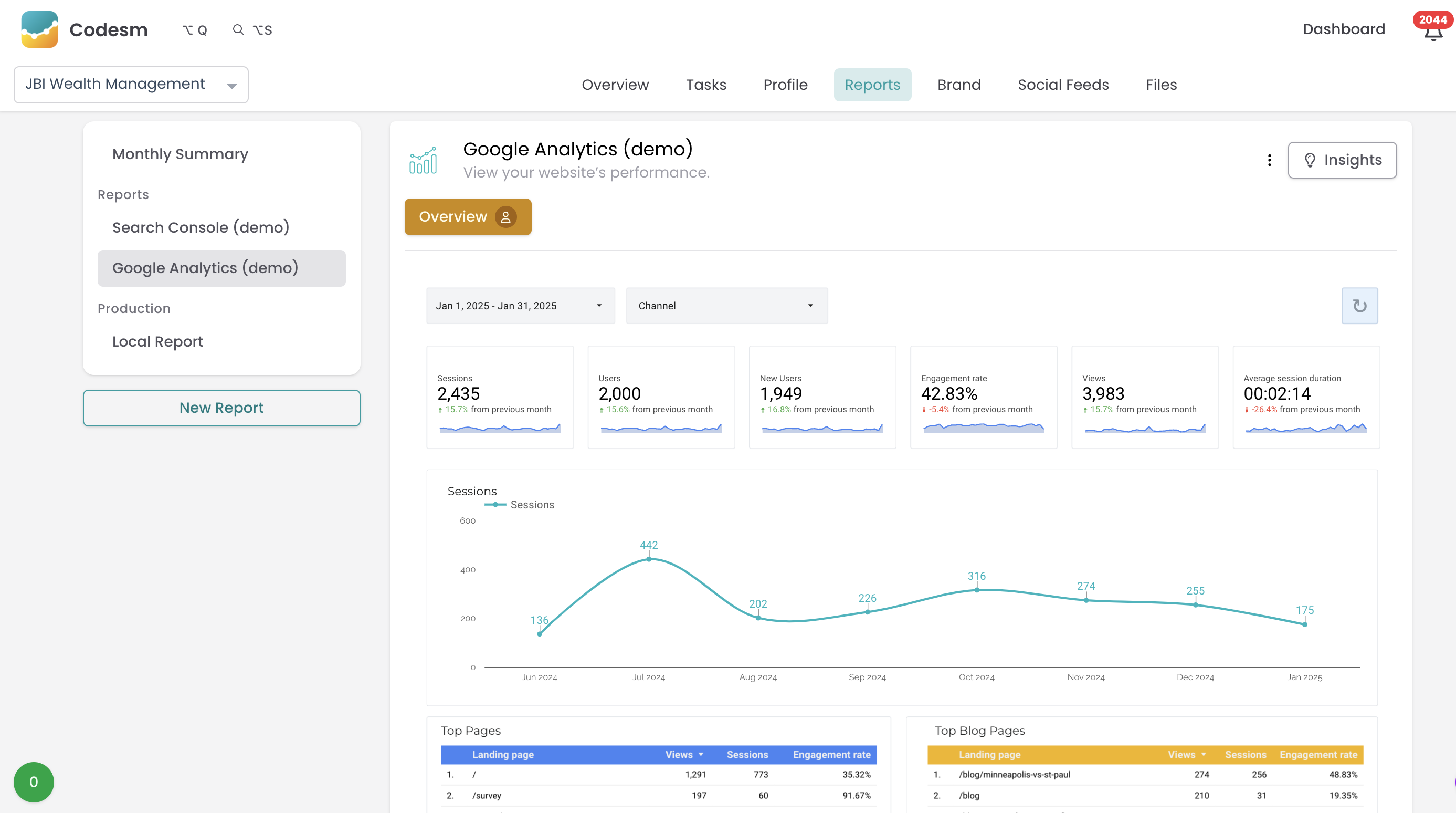Open the three-dot options menu beside Insights
Screen dimensions: 1456x813
pyautogui.click(x=1270, y=160)
